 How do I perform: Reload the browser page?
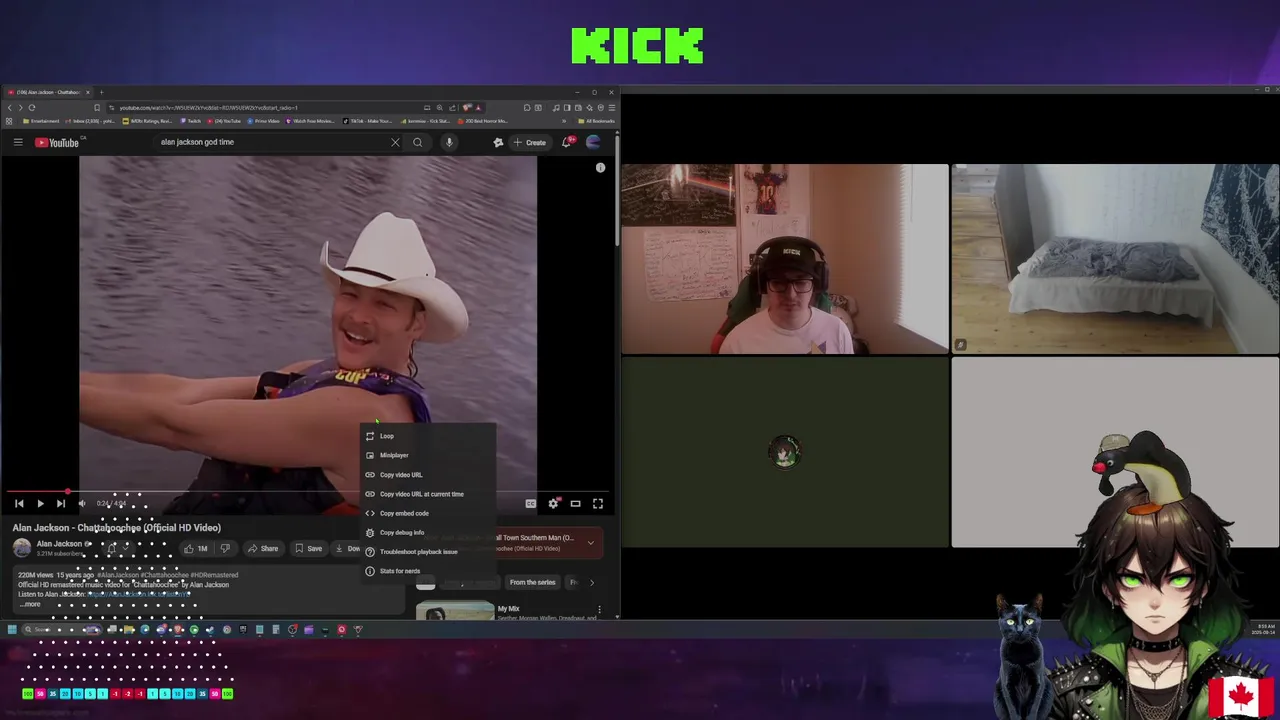[32, 107]
